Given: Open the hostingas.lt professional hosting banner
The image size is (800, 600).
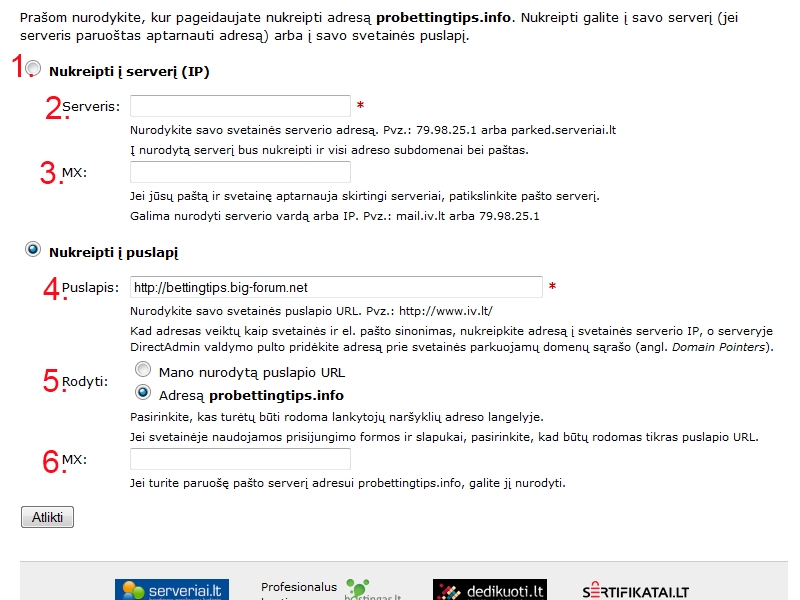Looking at the screenshot, I should pyautogui.click(x=331, y=589).
